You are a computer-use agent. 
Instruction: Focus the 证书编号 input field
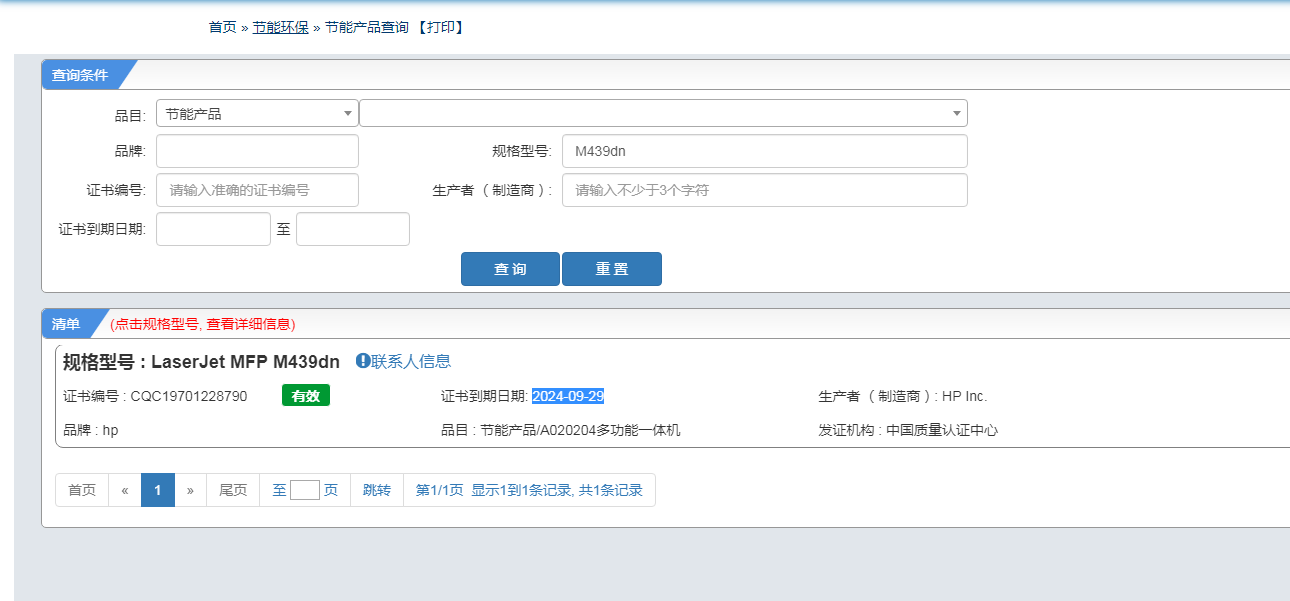(x=257, y=190)
